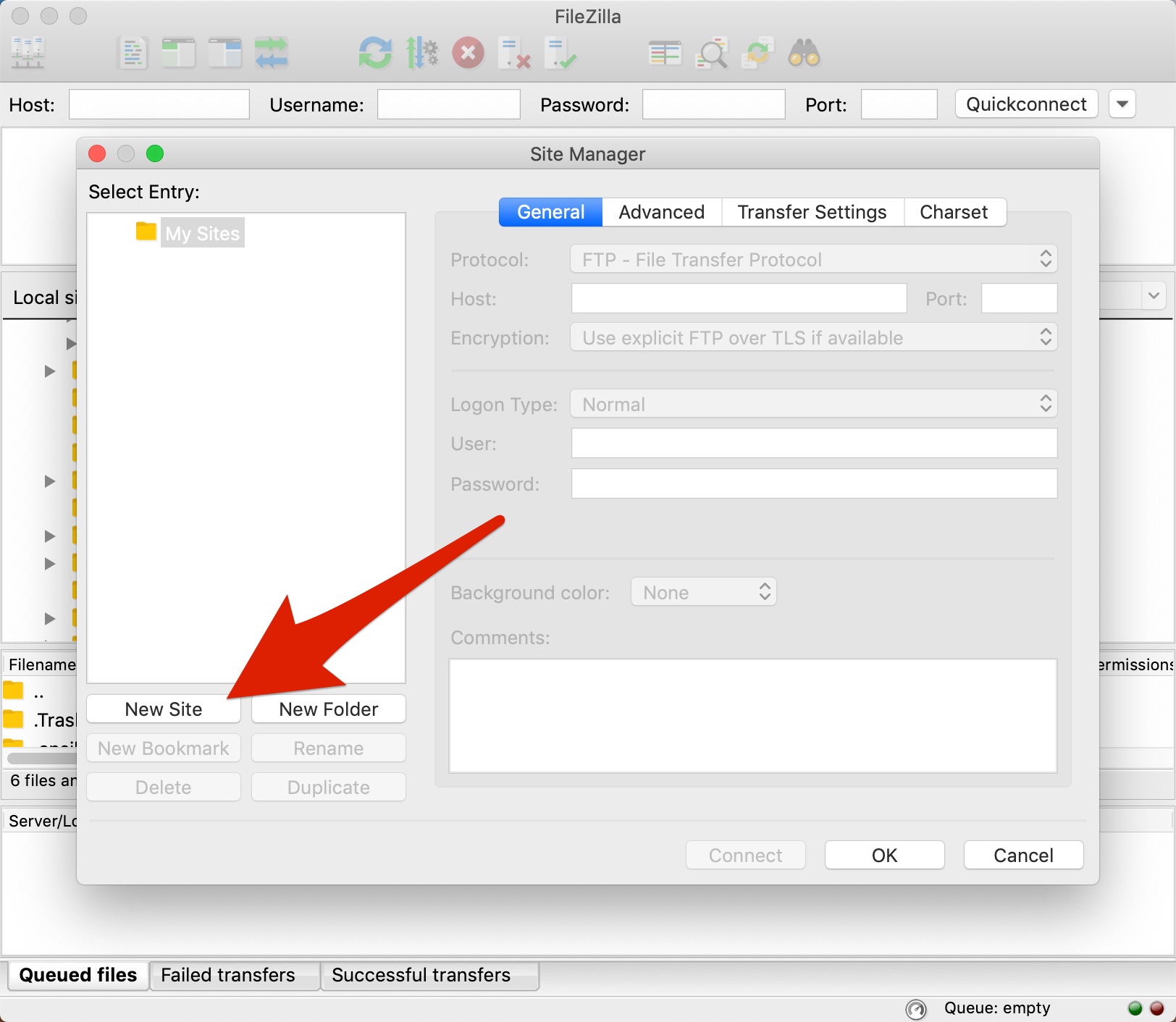Click the Quickconnect button
Viewport: 1176px width, 1022px height.
(1027, 104)
